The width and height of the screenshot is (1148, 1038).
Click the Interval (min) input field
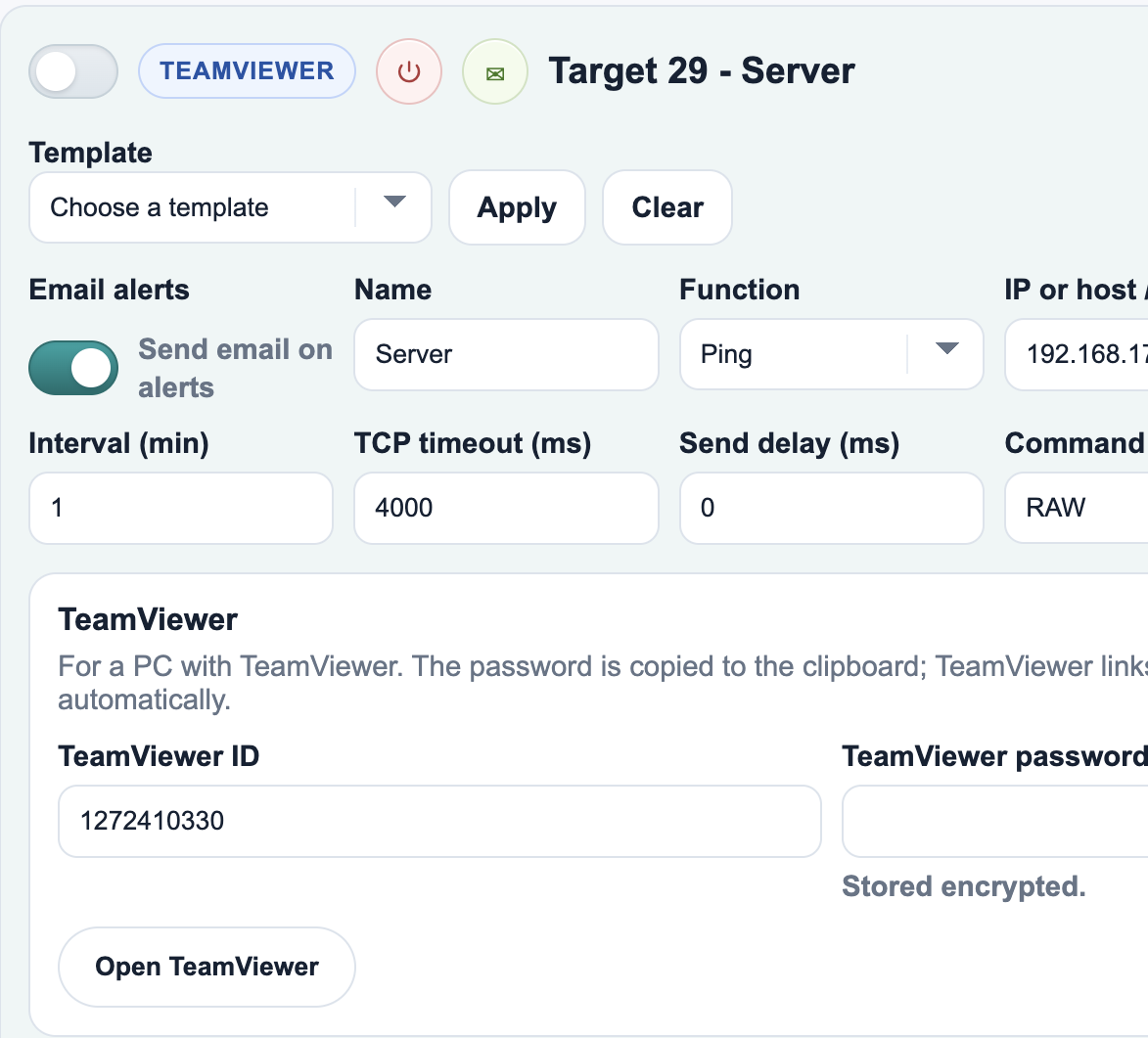click(181, 508)
